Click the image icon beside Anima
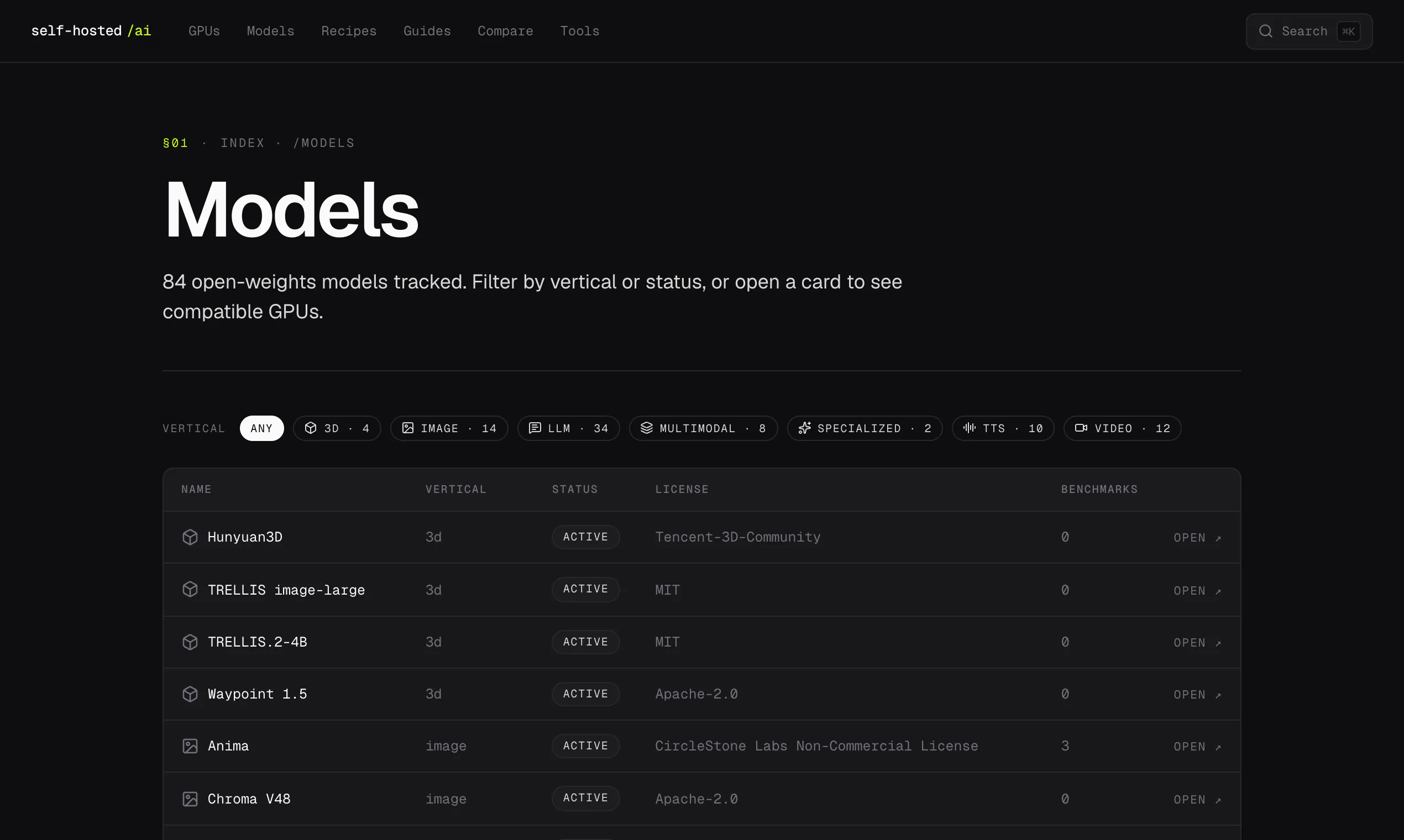 click(x=190, y=746)
